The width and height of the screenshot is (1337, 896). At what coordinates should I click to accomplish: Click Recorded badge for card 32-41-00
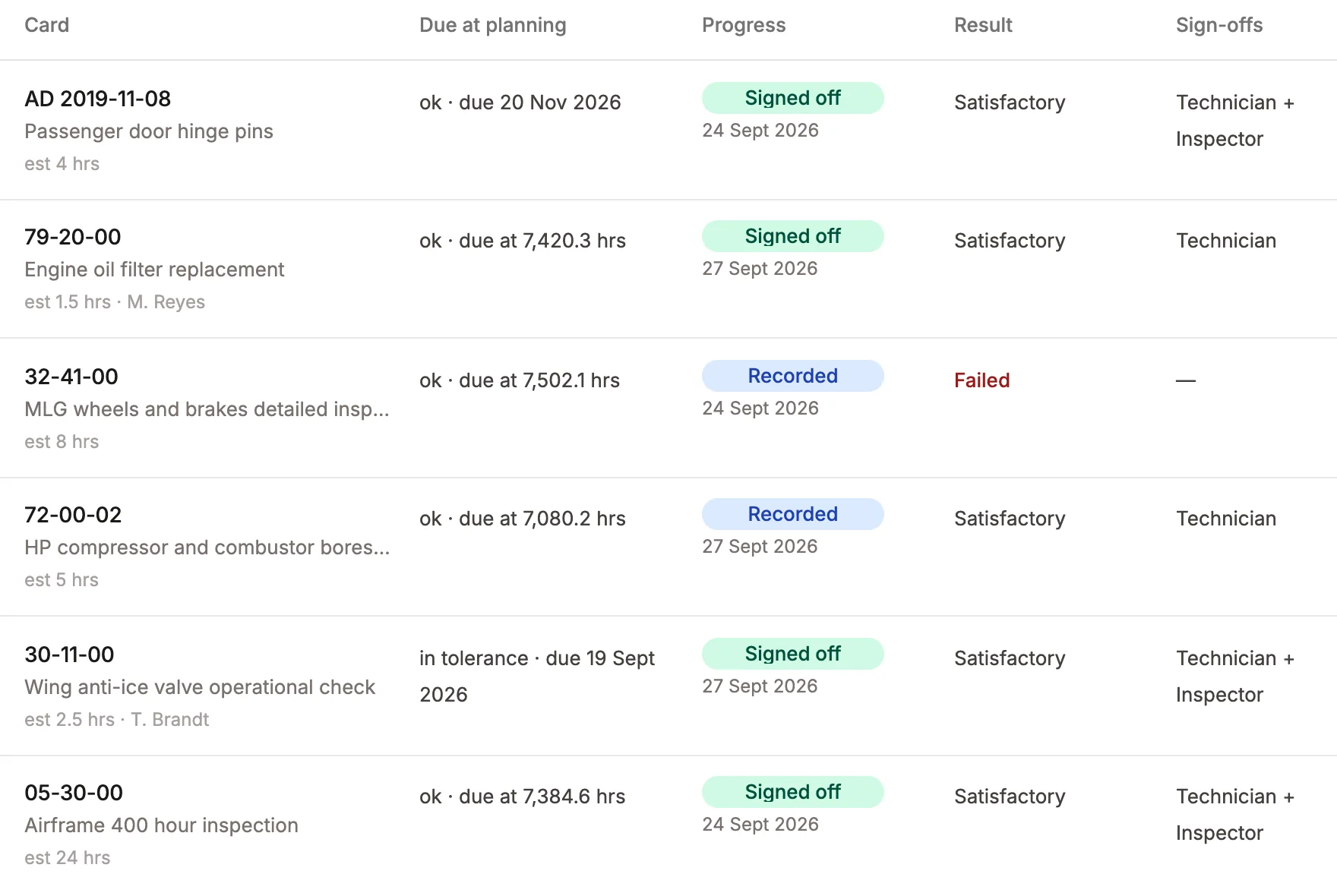coord(792,376)
